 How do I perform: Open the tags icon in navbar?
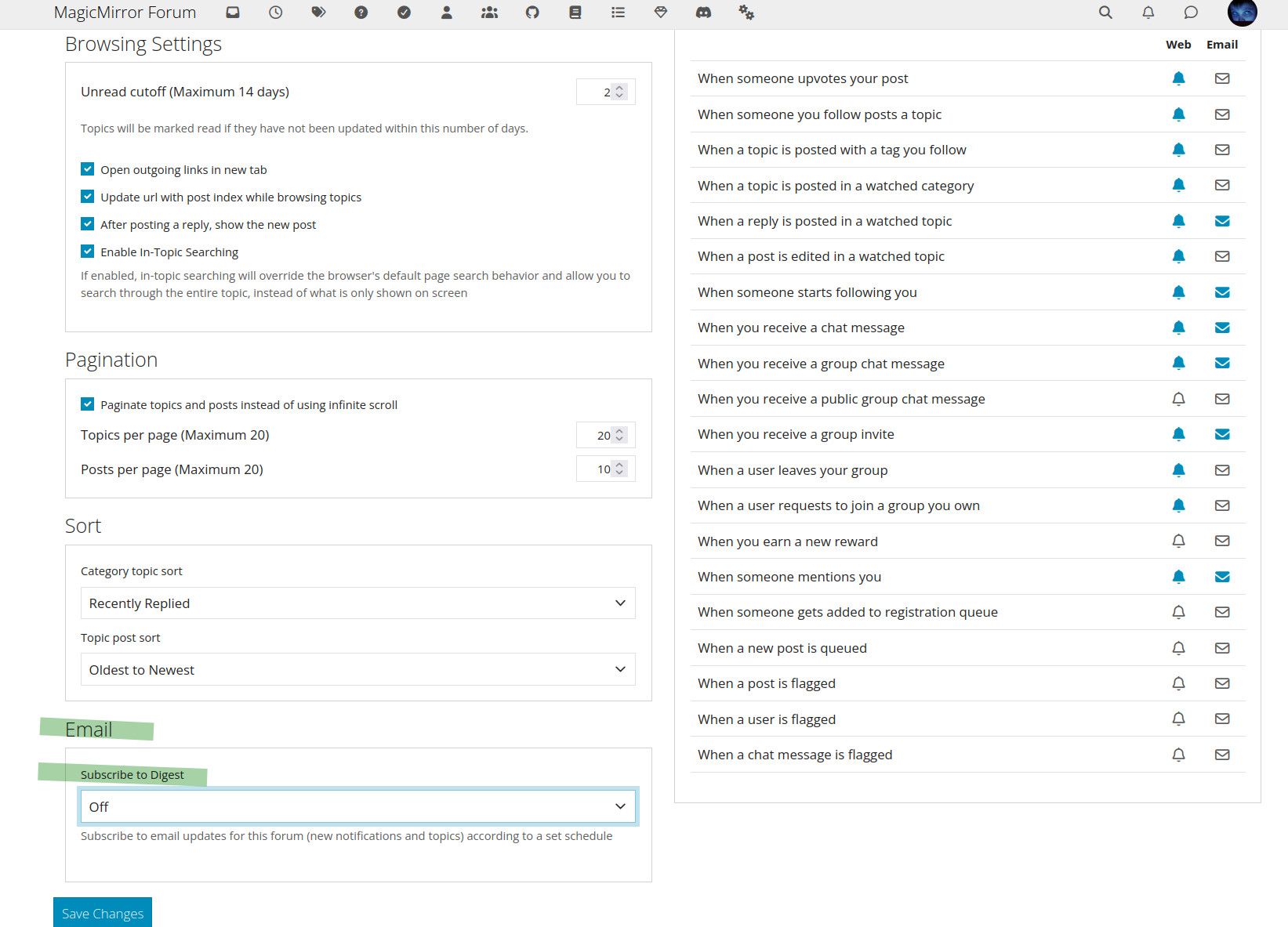coord(318,13)
